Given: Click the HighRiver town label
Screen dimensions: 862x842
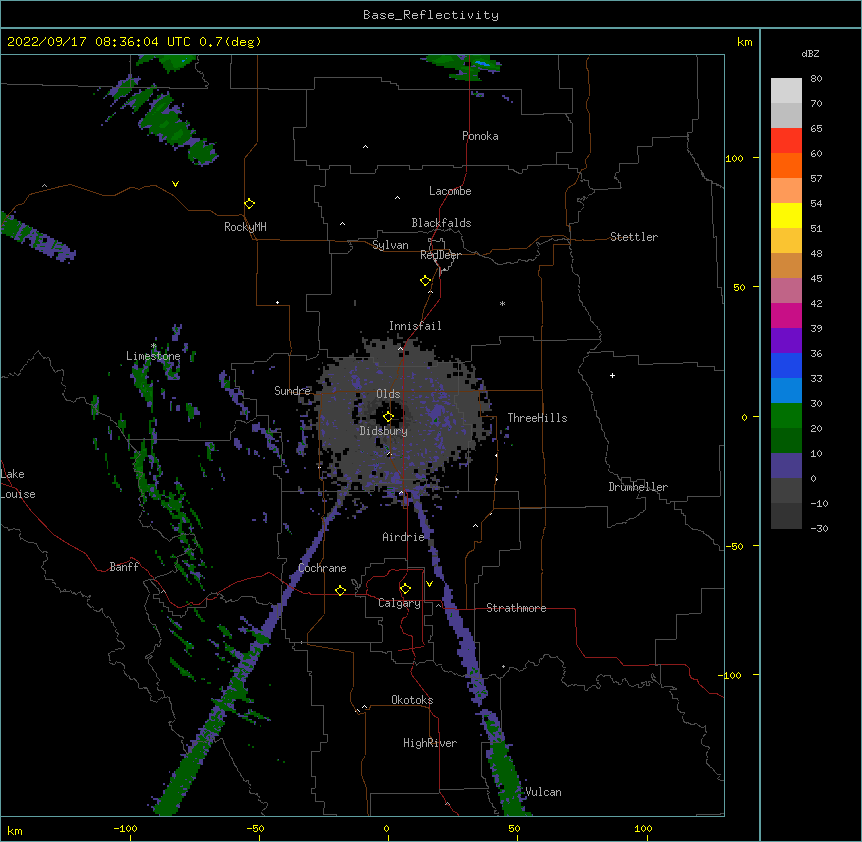Looking at the screenshot, I should (x=430, y=743).
